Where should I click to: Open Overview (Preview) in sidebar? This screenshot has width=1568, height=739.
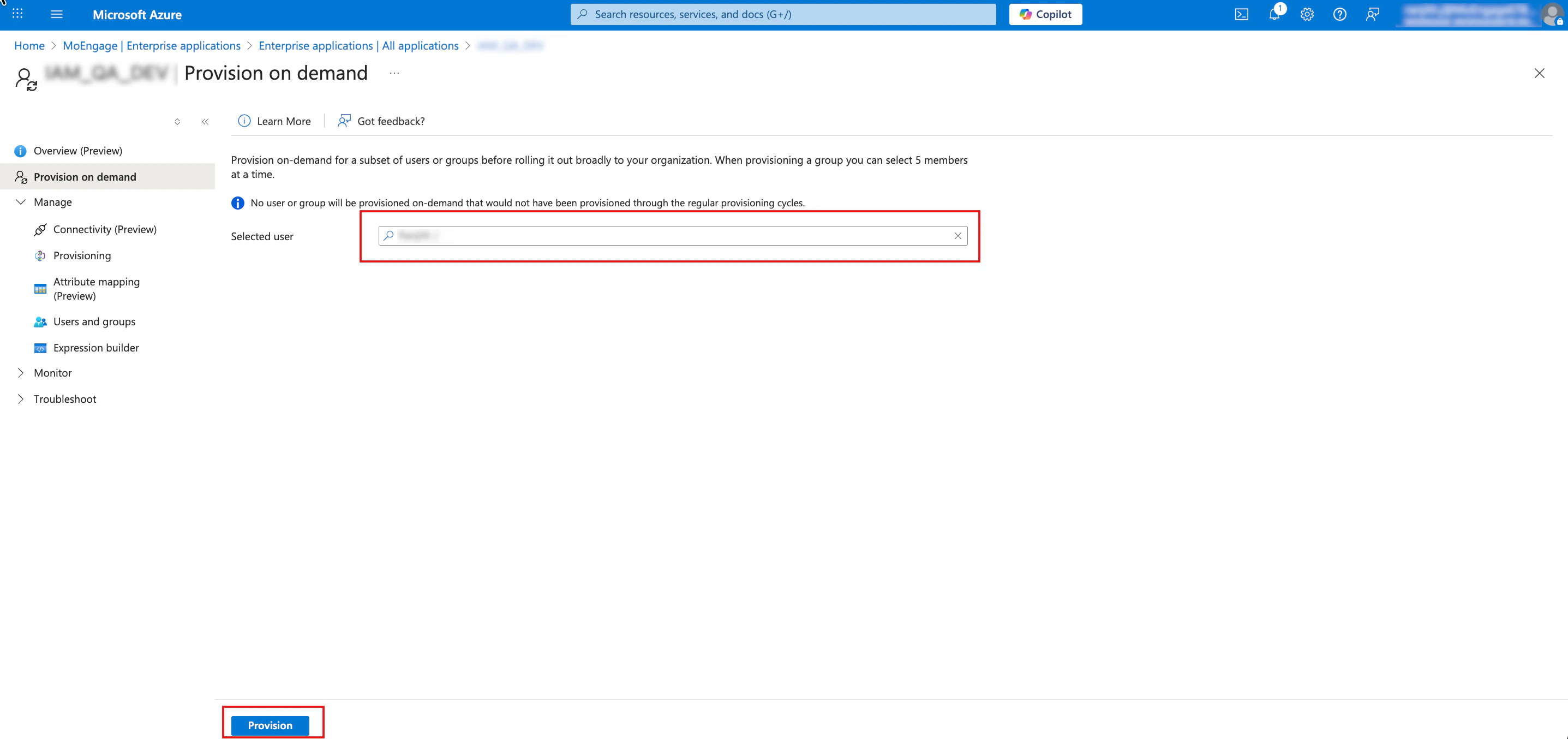tap(78, 150)
